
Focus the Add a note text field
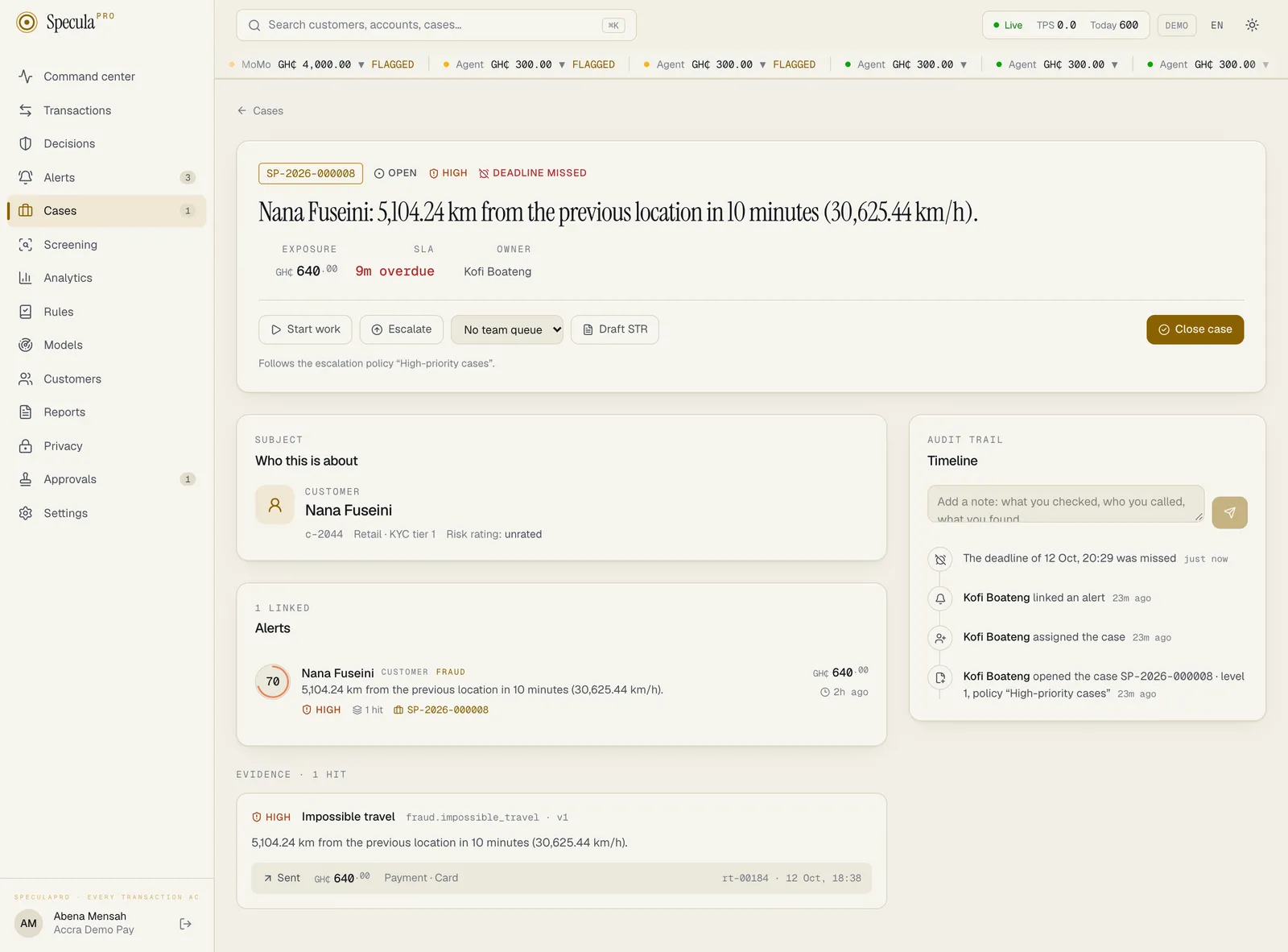tap(1066, 503)
